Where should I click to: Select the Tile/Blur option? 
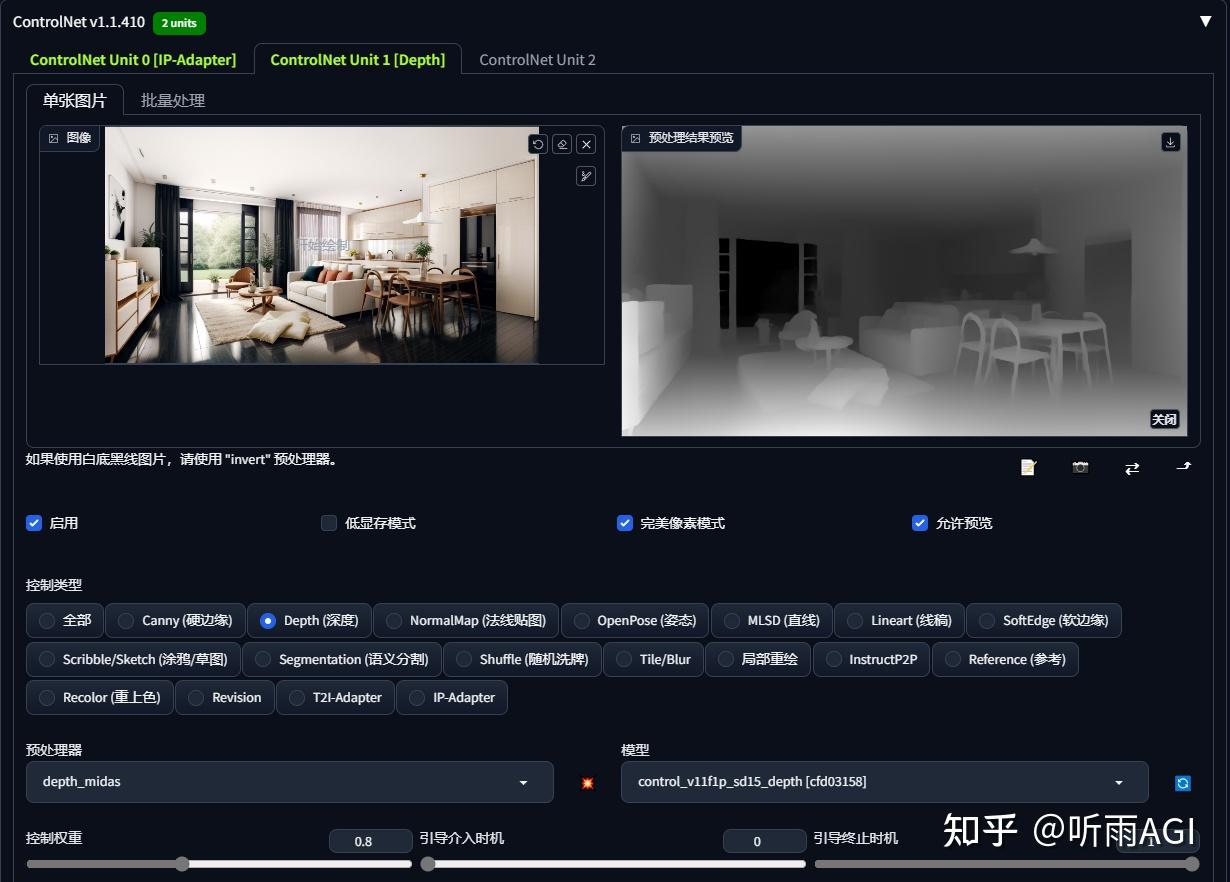(653, 659)
